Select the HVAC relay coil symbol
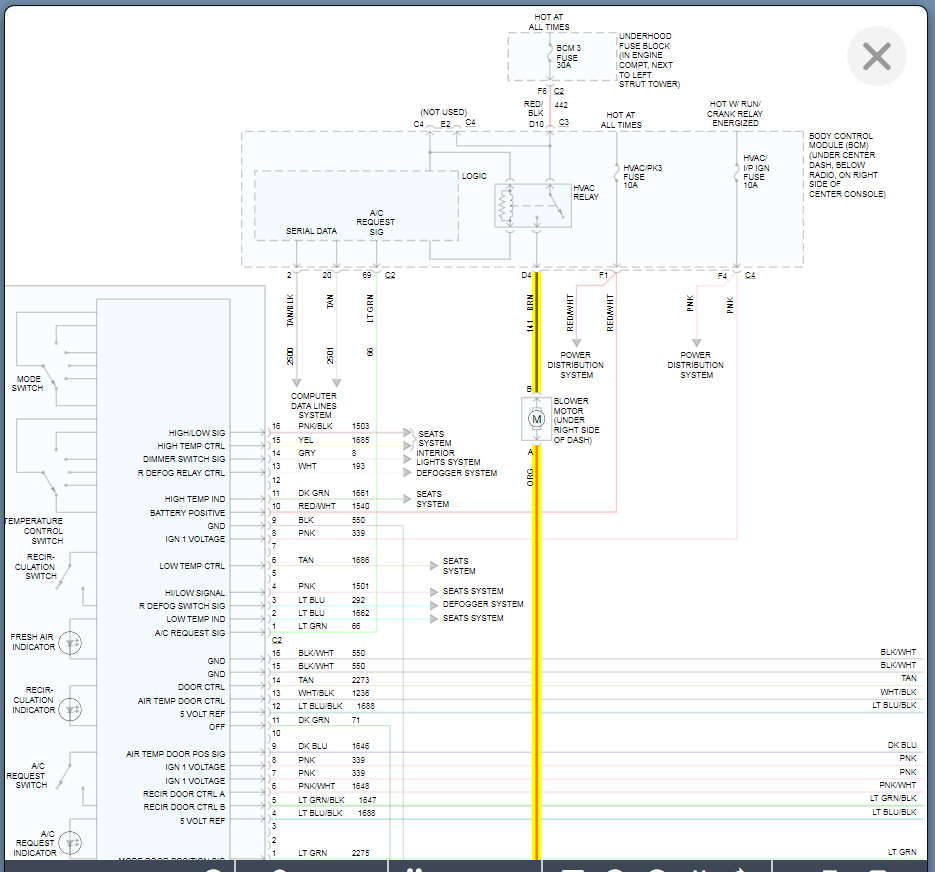This screenshot has width=935, height=872. 504,205
